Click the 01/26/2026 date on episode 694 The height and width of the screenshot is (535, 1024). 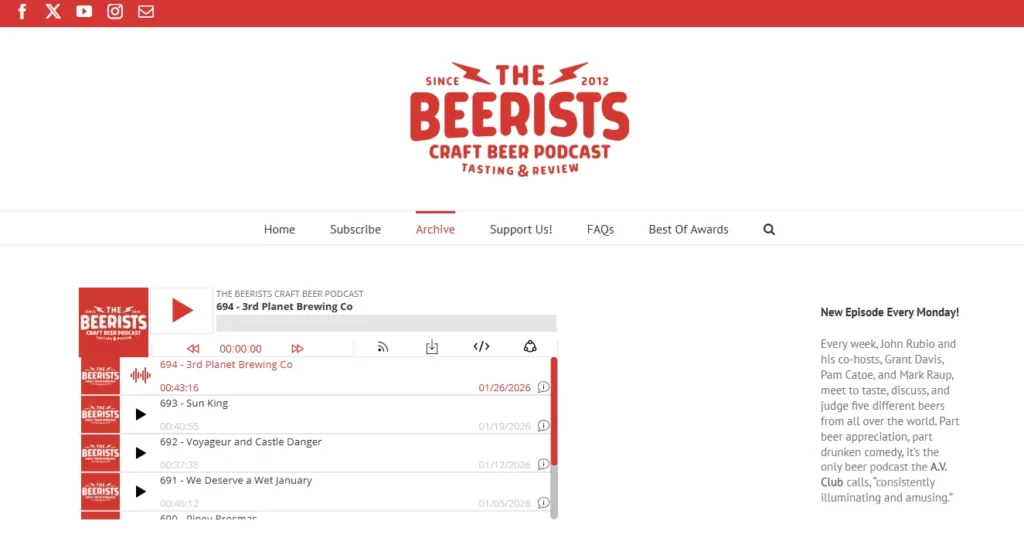505,387
